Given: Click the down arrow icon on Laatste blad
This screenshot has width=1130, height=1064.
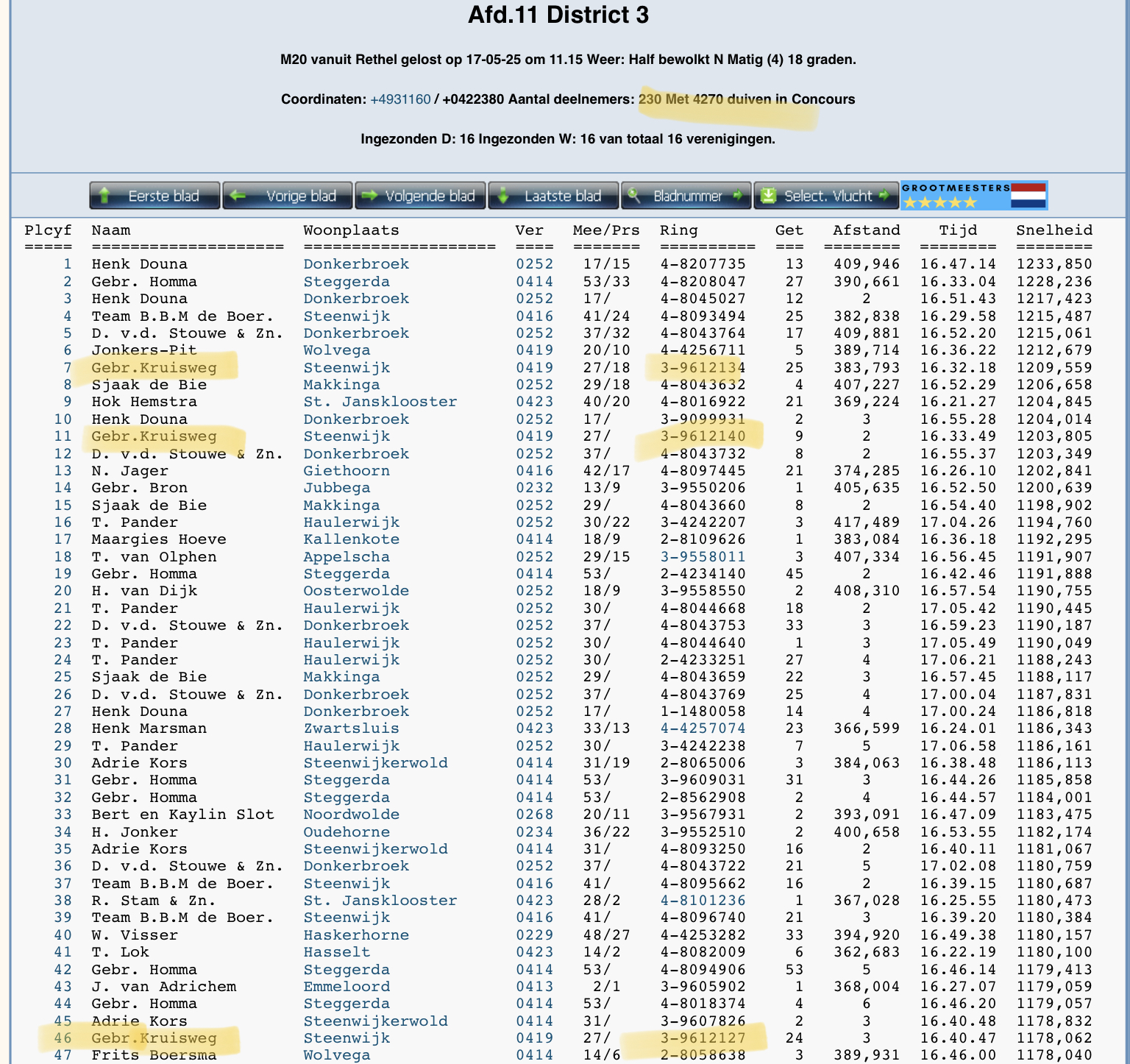Looking at the screenshot, I should pyautogui.click(x=503, y=196).
